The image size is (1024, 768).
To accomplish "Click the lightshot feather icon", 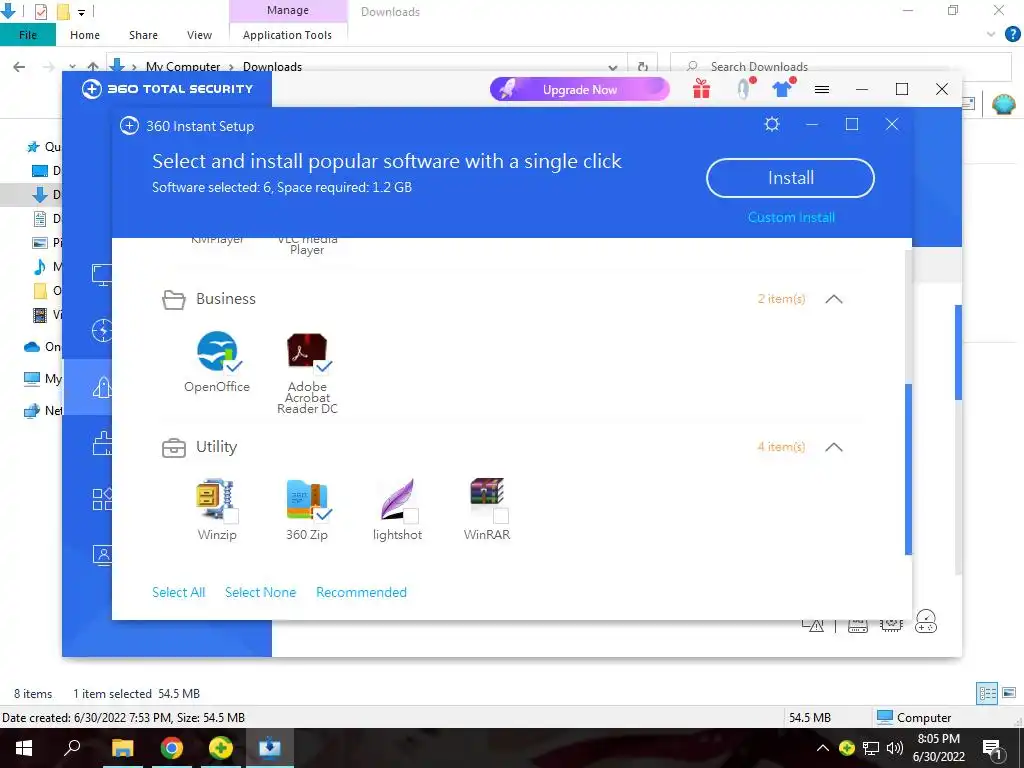I will [397, 500].
